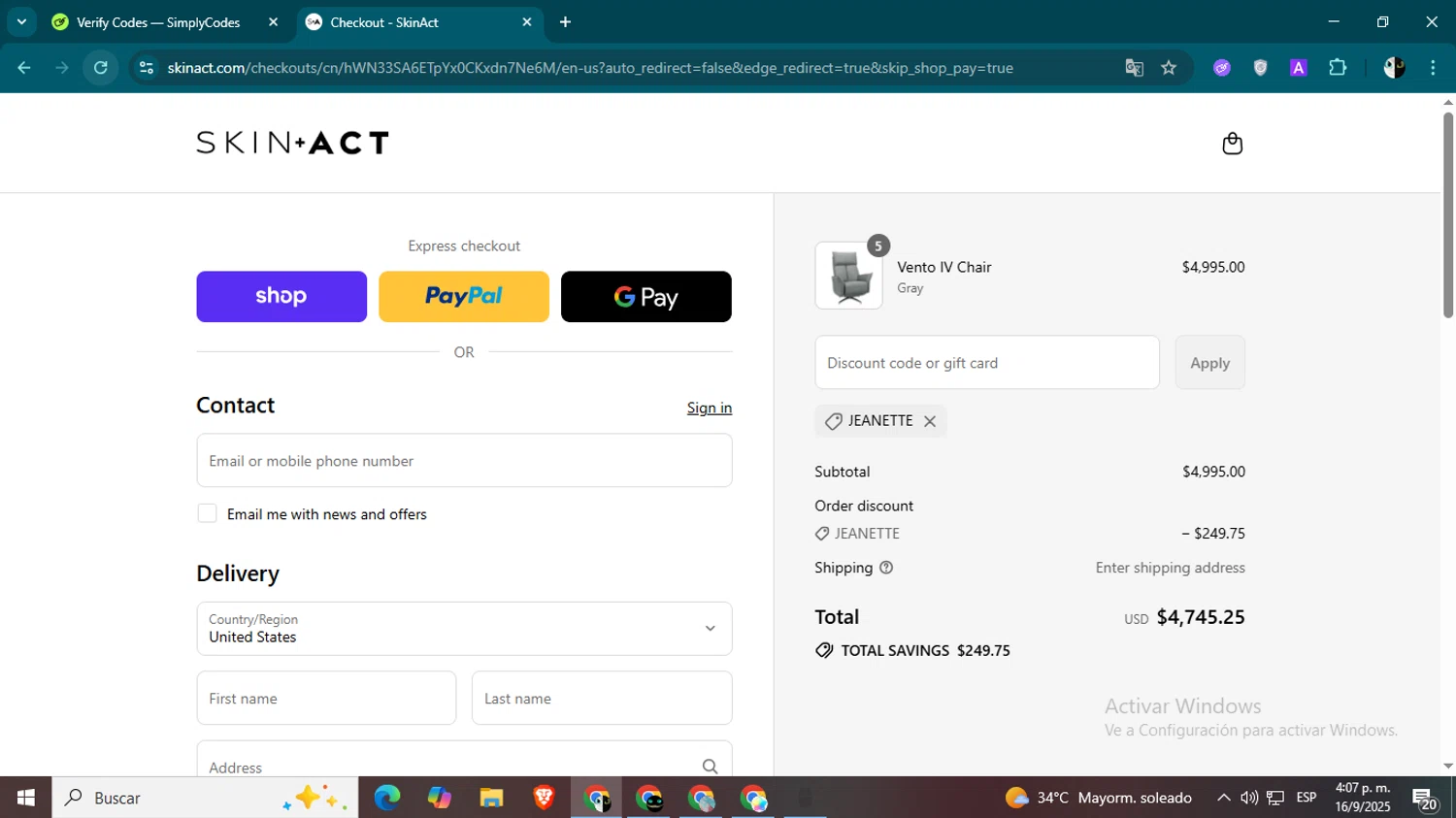The image size is (1456, 818).
Task: Click the Subtotal $4,995.00 value
Action: pos(1213,472)
